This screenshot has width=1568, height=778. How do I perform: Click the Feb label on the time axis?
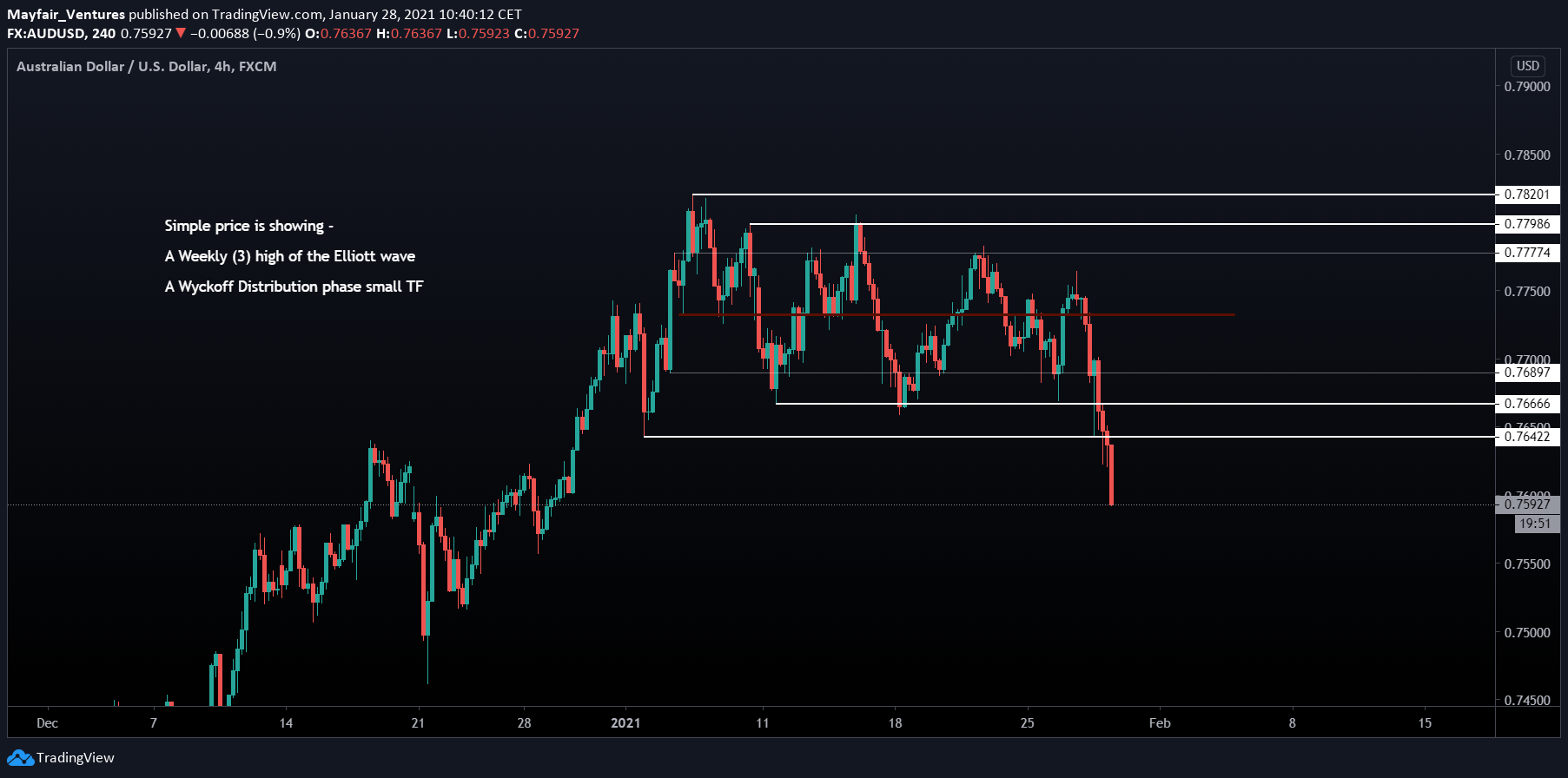point(1160,723)
